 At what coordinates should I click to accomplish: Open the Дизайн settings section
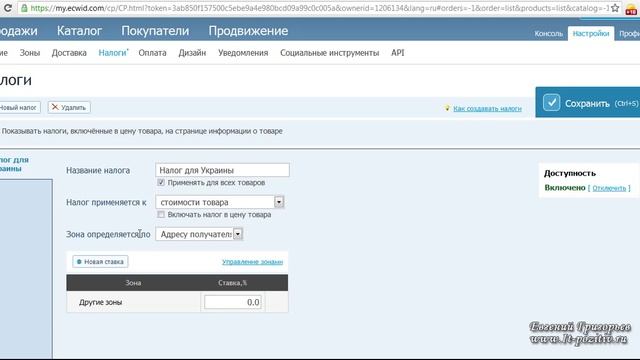coord(192,53)
